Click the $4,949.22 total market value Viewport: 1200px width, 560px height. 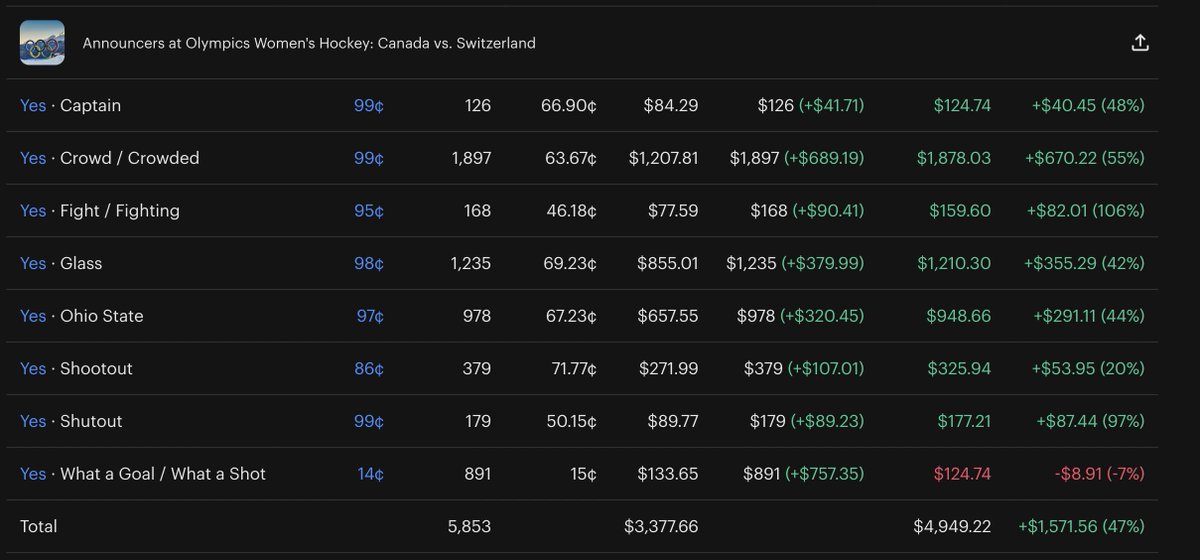[952, 526]
